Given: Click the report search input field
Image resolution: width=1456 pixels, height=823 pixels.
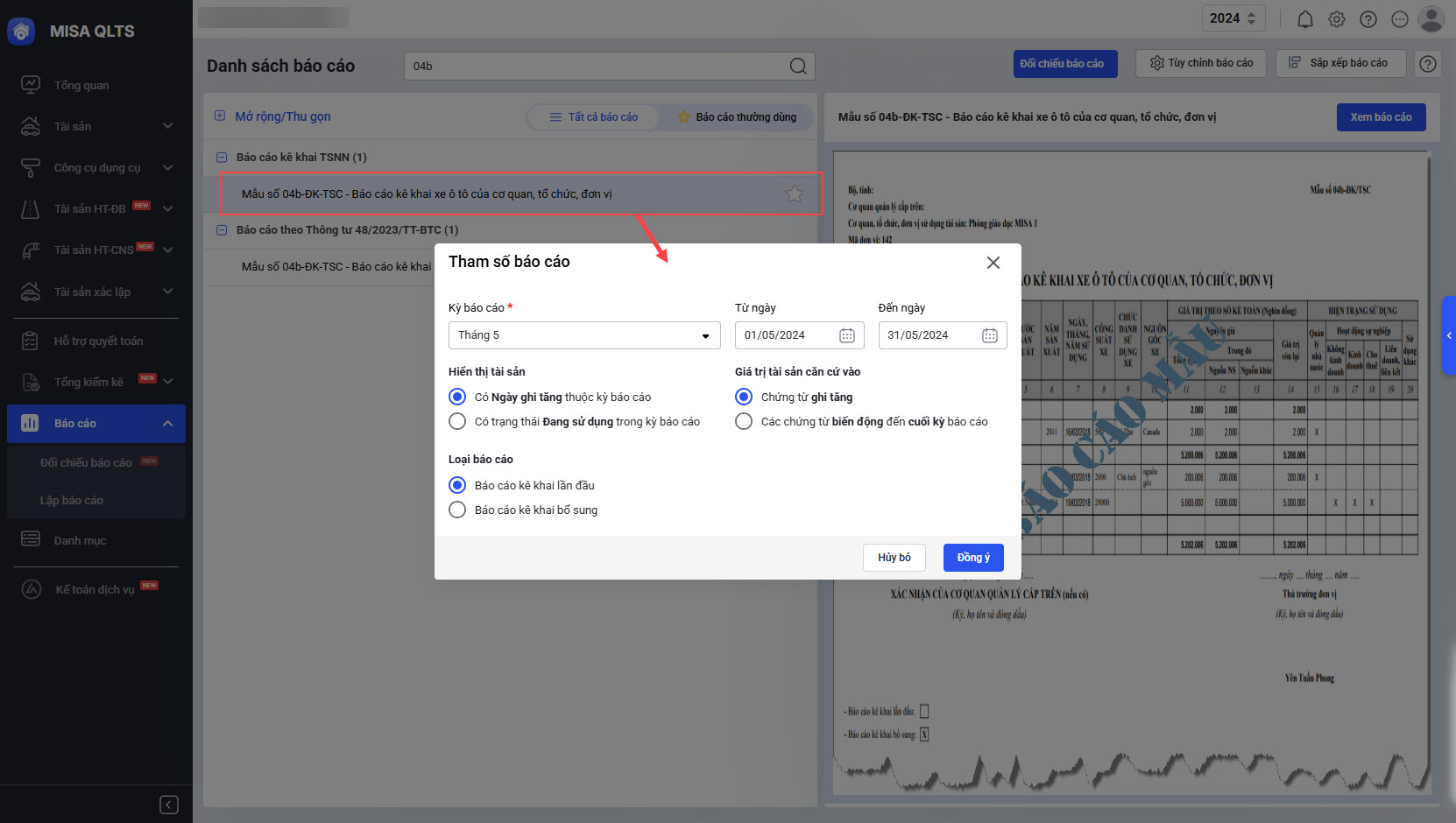Looking at the screenshot, I should 596,67.
